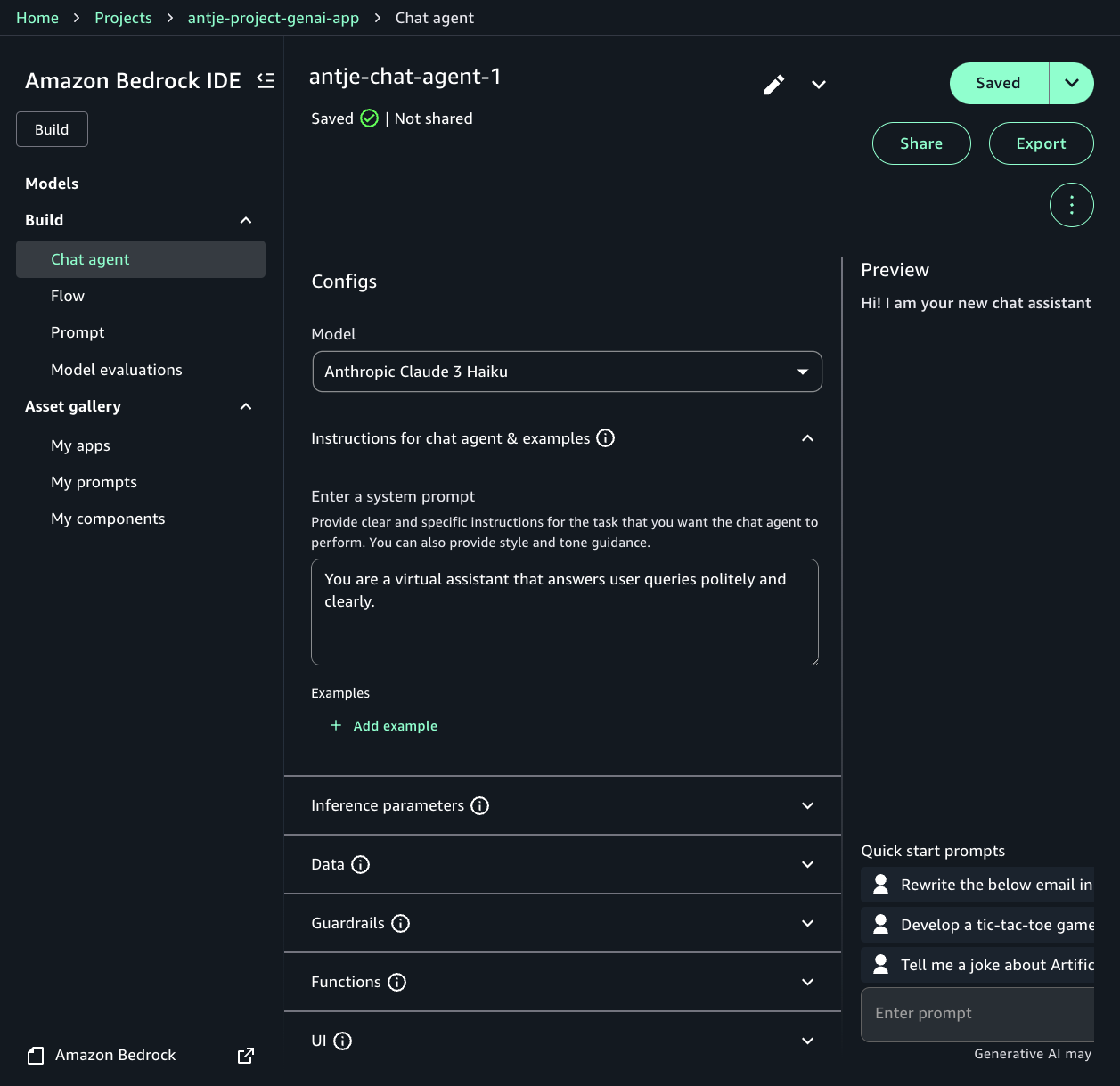Click the Guardrails info icon
1120x1086 pixels.
401,924
